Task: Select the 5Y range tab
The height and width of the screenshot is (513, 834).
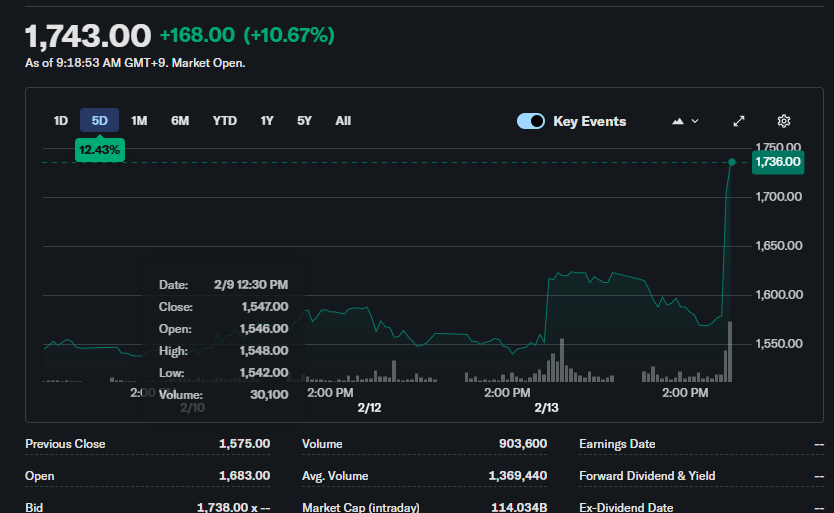Action: pos(304,121)
